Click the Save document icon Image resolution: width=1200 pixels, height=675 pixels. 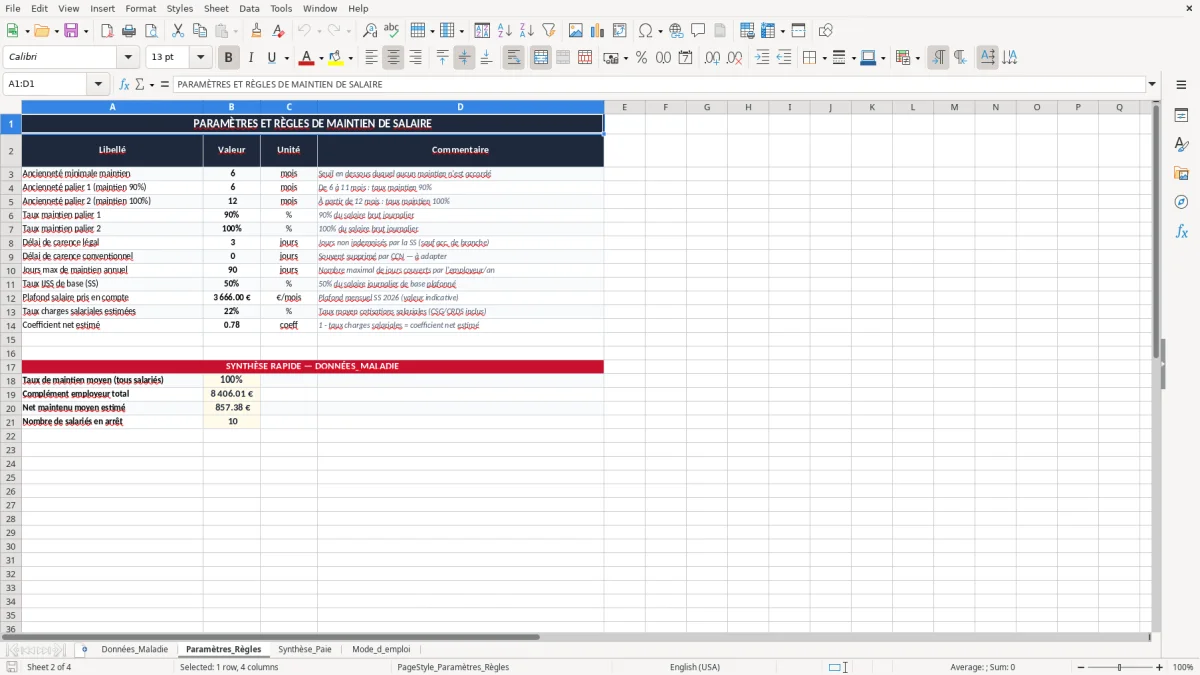(x=71, y=31)
